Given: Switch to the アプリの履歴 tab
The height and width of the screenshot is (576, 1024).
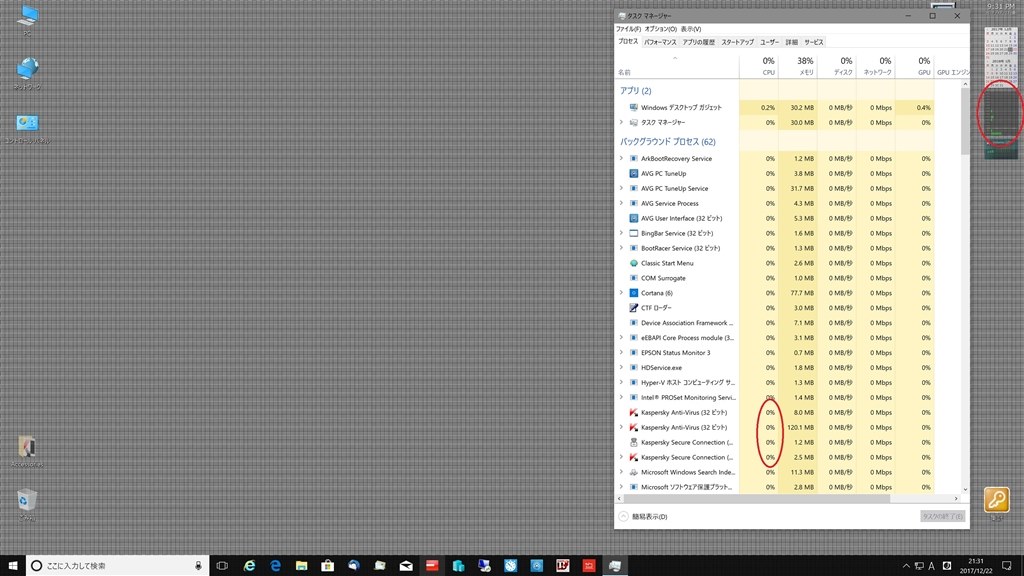Looking at the screenshot, I should pyautogui.click(x=699, y=42).
